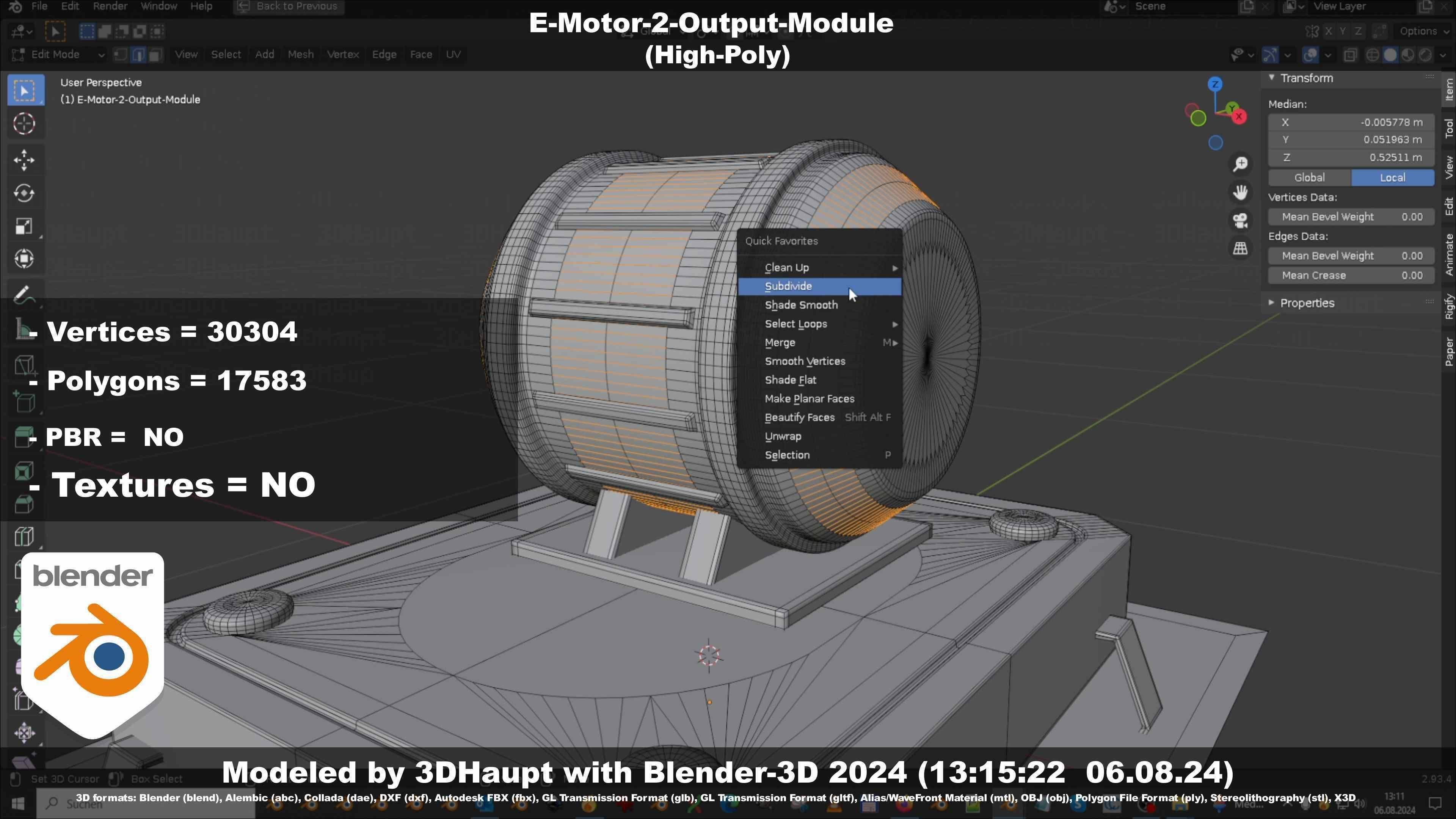
Task: Click the red X axis on gizmo
Action: tap(1239, 116)
